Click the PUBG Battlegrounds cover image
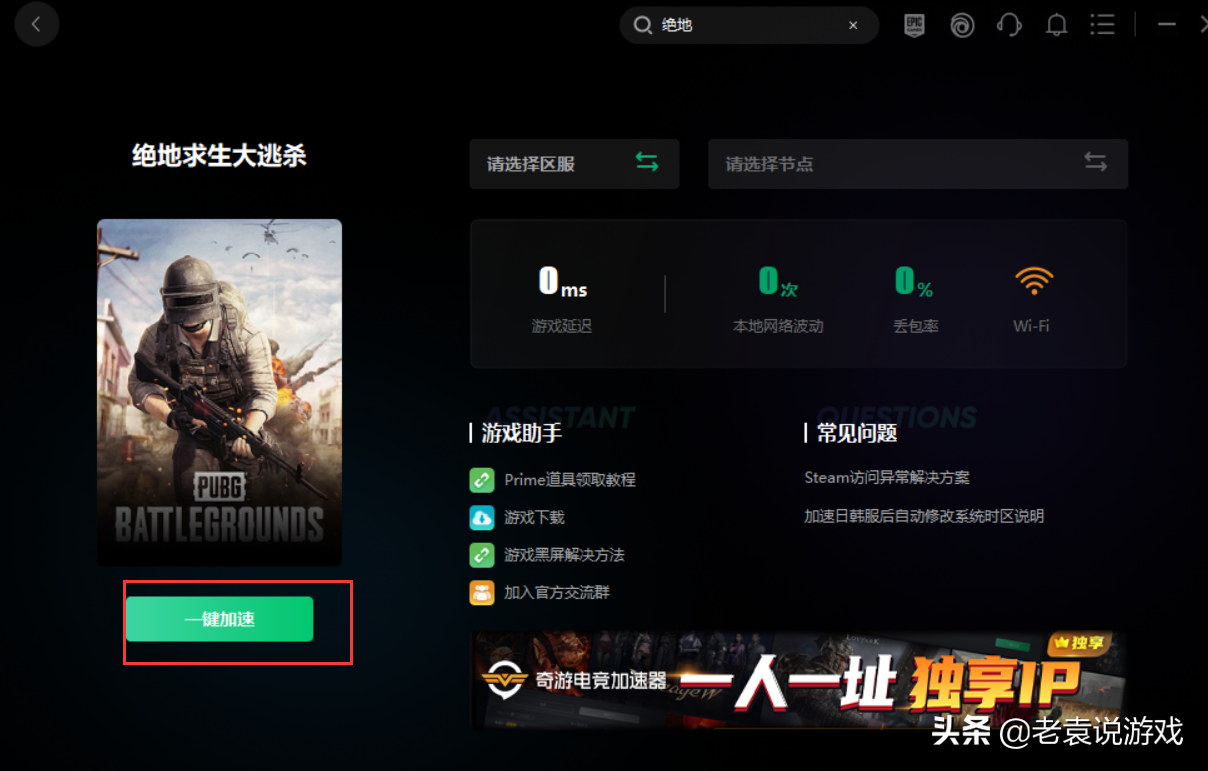Image resolution: width=1208 pixels, height=771 pixels. click(x=220, y=393)
